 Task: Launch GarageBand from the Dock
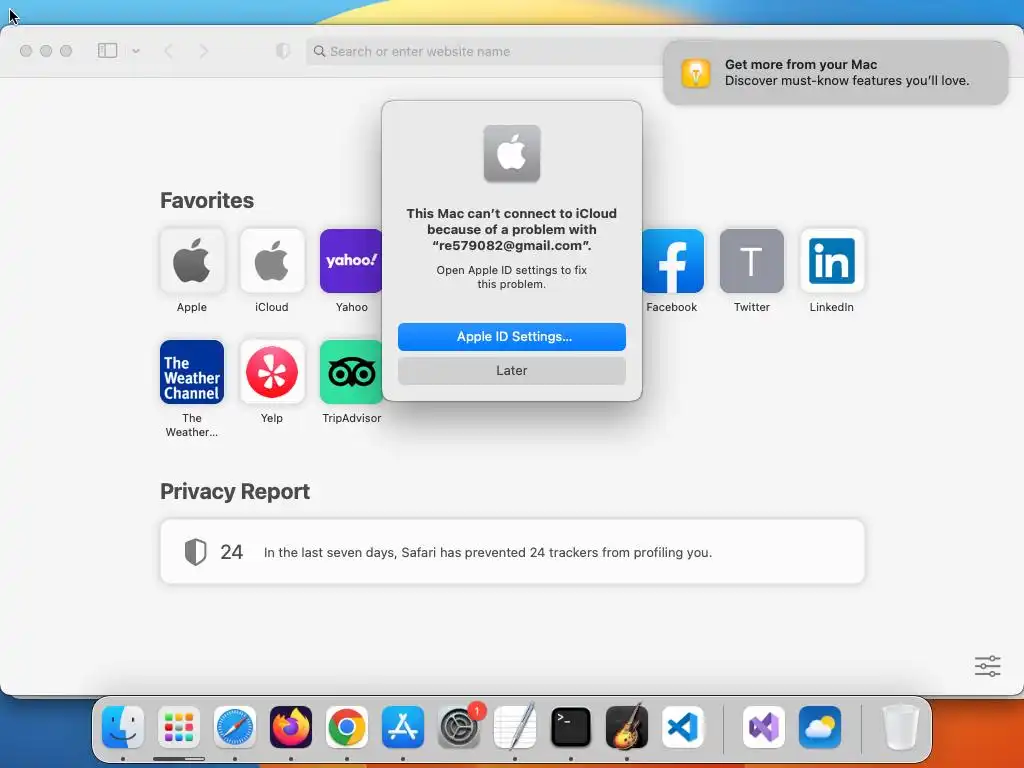click(x=627, y=727)
